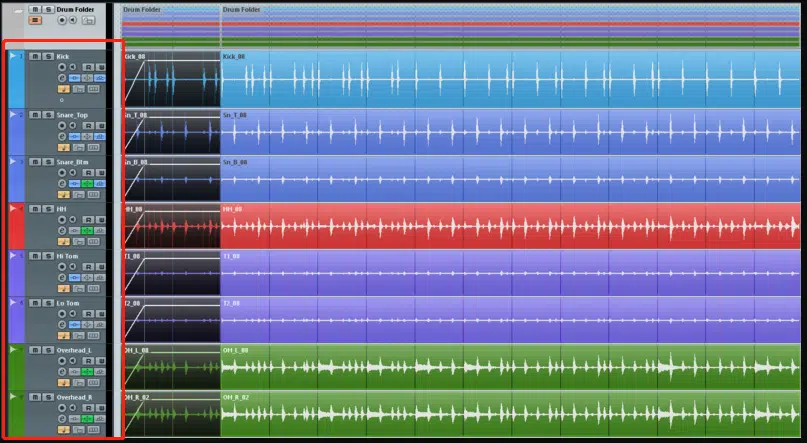Mute the Snare_Btm track
Screen dimensions: 807x443
[x=34, y=162]
